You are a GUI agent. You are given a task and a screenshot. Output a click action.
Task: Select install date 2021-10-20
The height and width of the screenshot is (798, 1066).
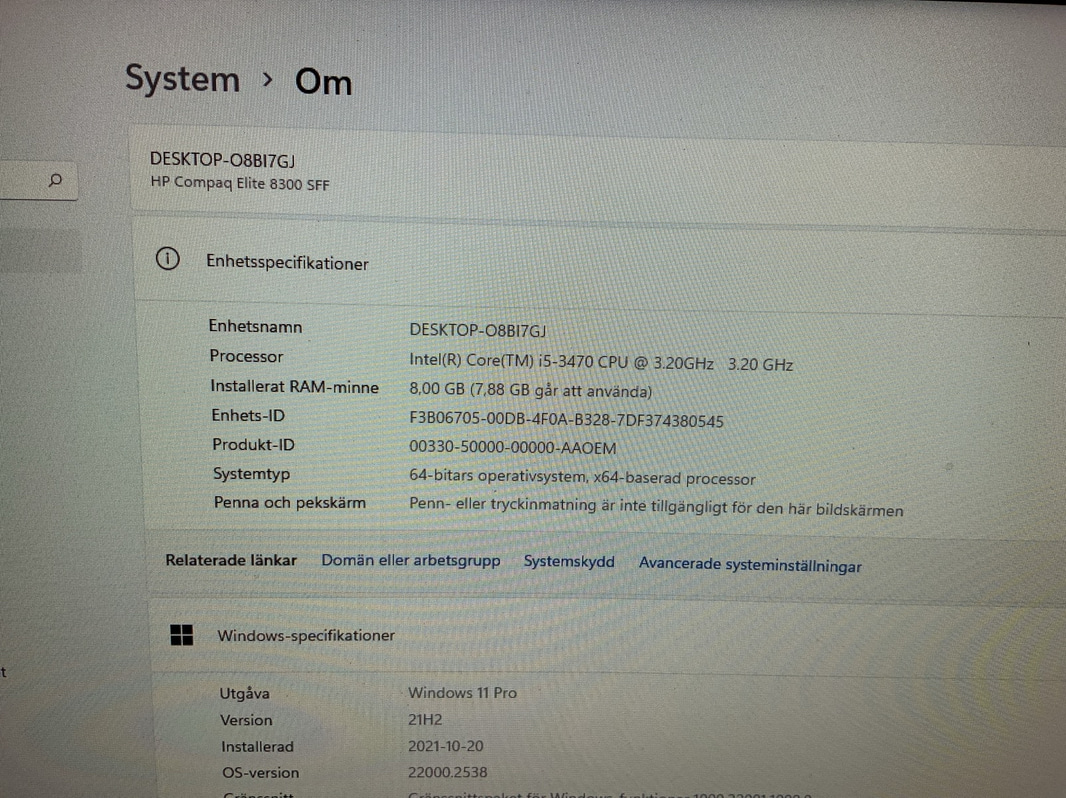pos(445,746)
